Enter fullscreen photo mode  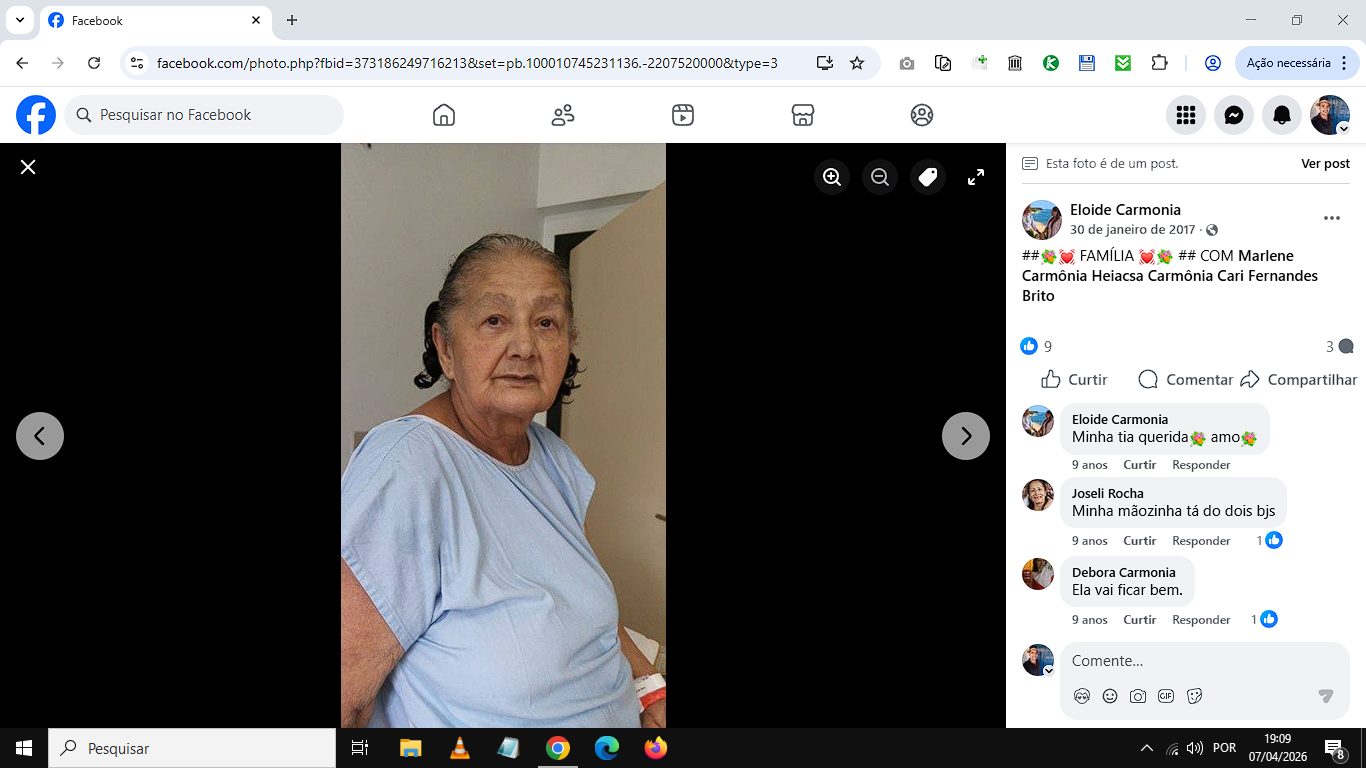click(976, 177)
